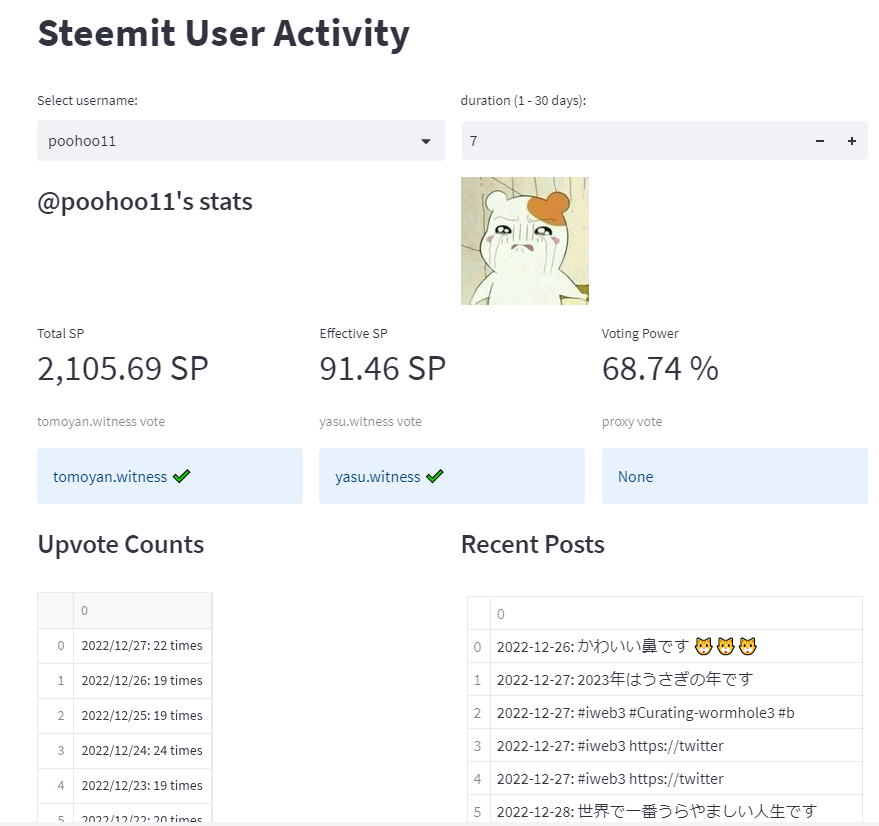Select upvote row 2022/12/26: 19 times

click(x=142, y=681)
